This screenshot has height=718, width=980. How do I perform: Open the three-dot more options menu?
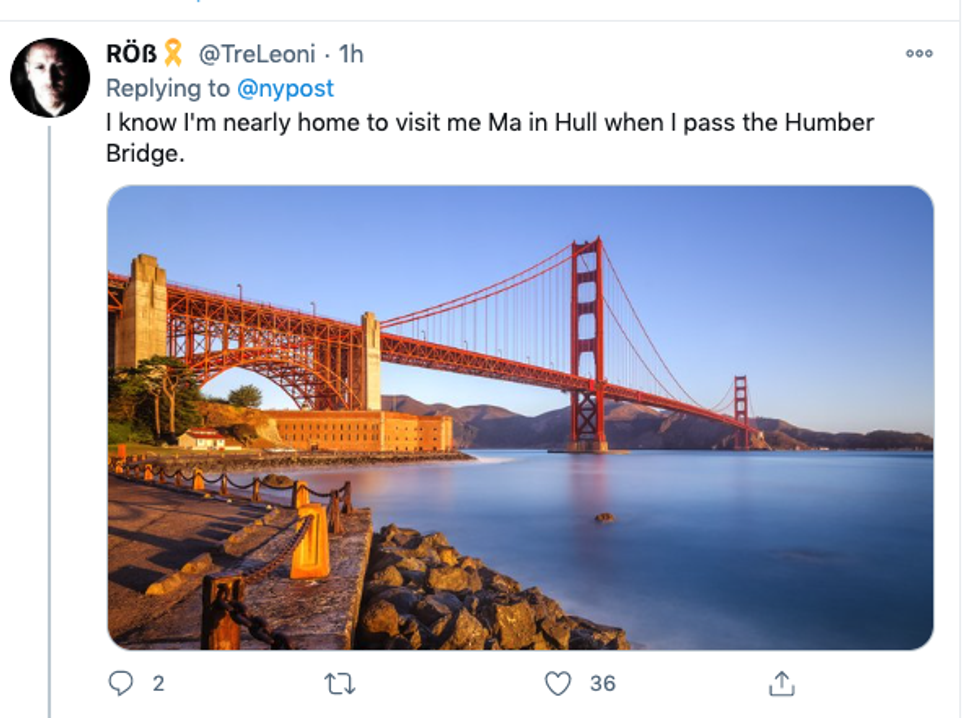point(918,53)
